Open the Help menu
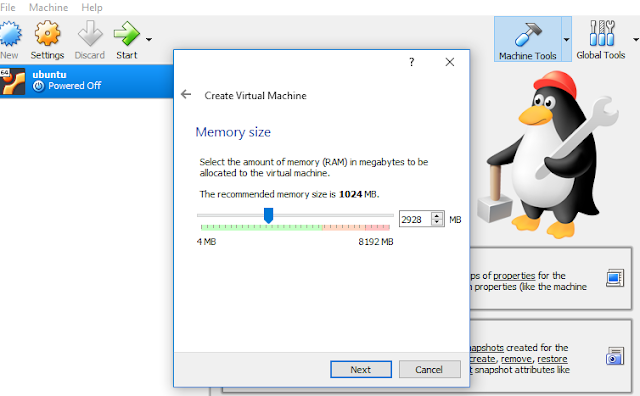This screenshot has height=396, width=640. click(x=92, y=7)
